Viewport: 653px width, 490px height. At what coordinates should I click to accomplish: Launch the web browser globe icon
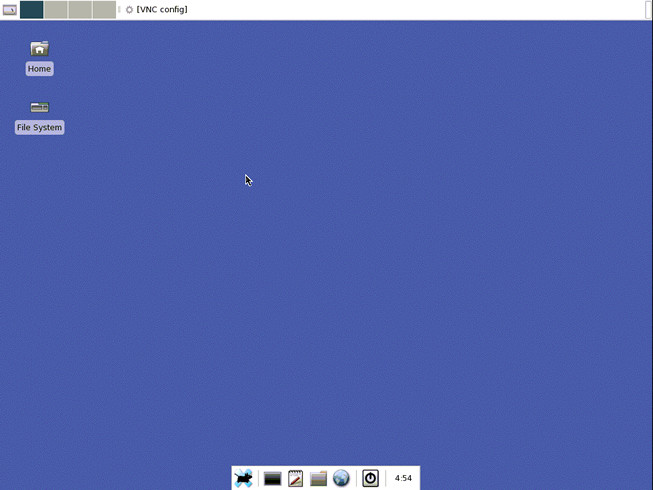(x=341, y=479)
